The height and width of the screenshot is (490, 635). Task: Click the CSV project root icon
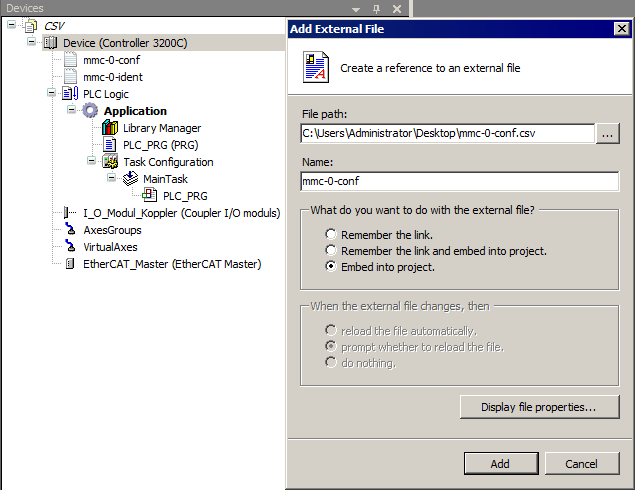point(30,26)
